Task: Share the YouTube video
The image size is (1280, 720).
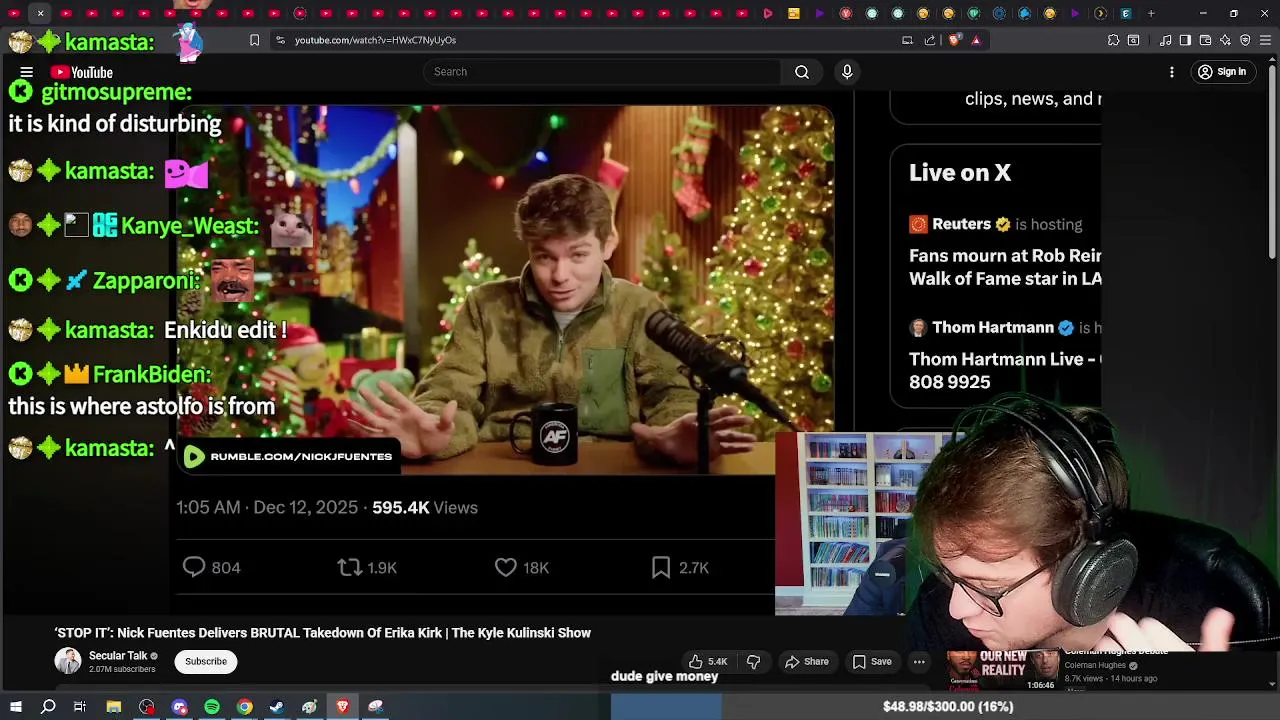Action: click(807, 661)
